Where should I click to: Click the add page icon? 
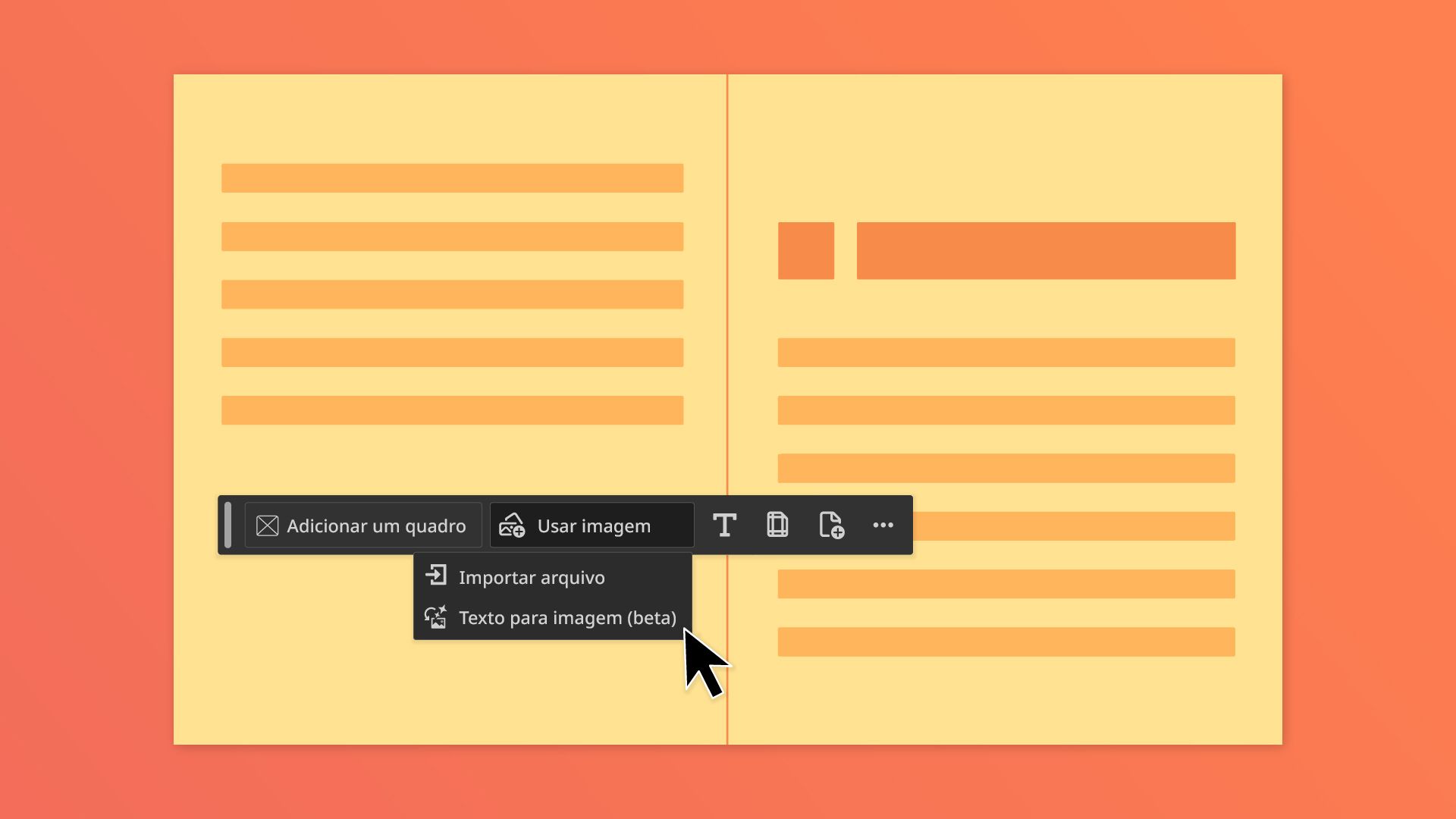pyautogui.click(x=831, y=525)
